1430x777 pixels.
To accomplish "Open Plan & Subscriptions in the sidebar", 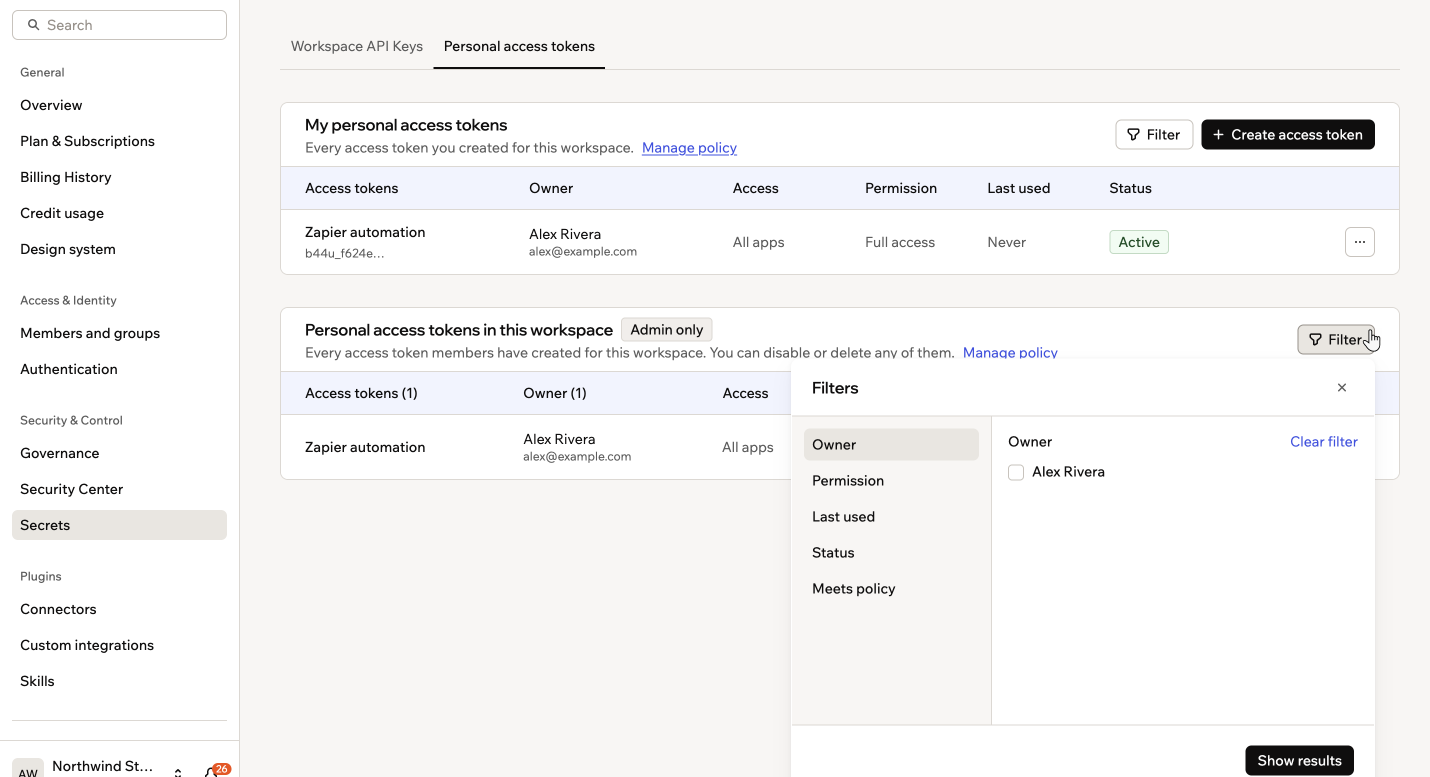I will (x=119, y=141).
